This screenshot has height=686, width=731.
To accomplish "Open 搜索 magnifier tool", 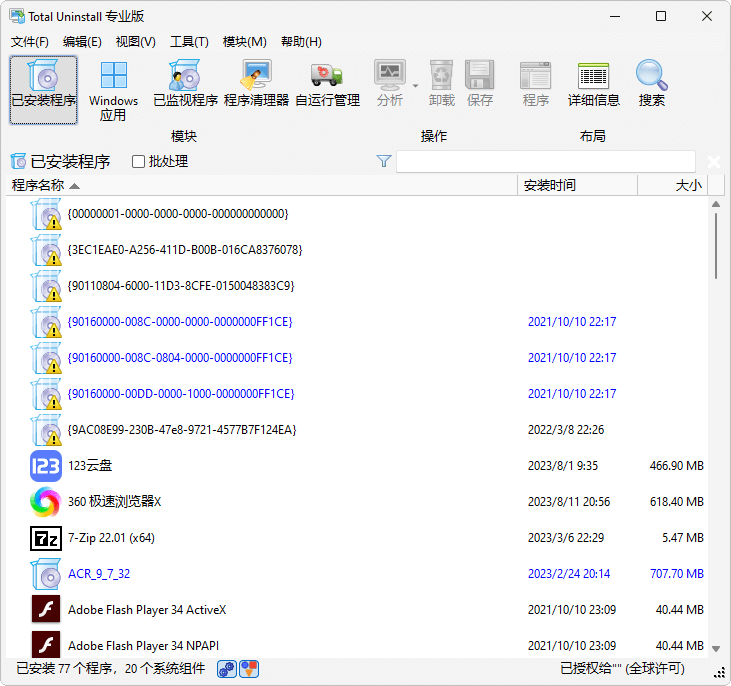I will point(651,83).
